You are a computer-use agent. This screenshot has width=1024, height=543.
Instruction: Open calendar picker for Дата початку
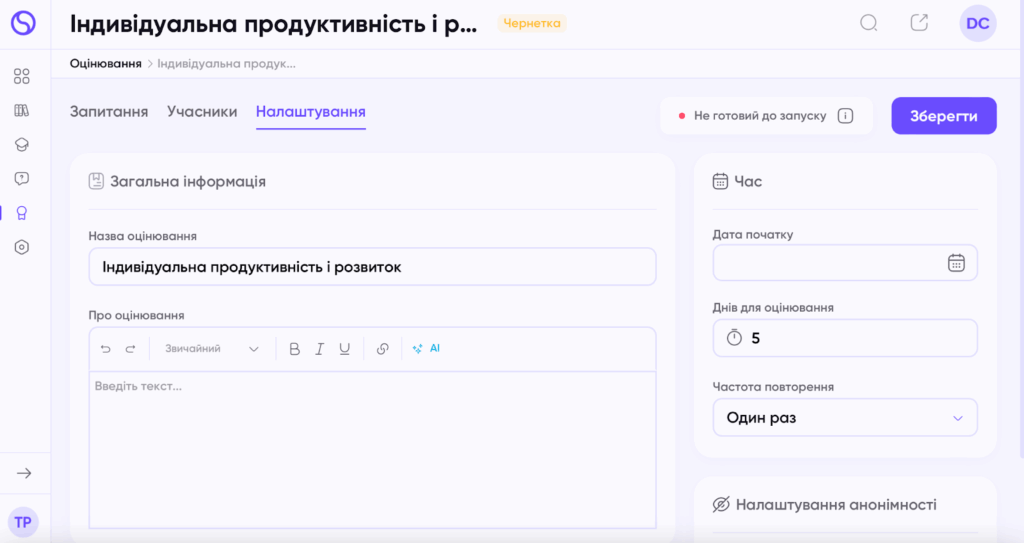click(x=956, y=263)
